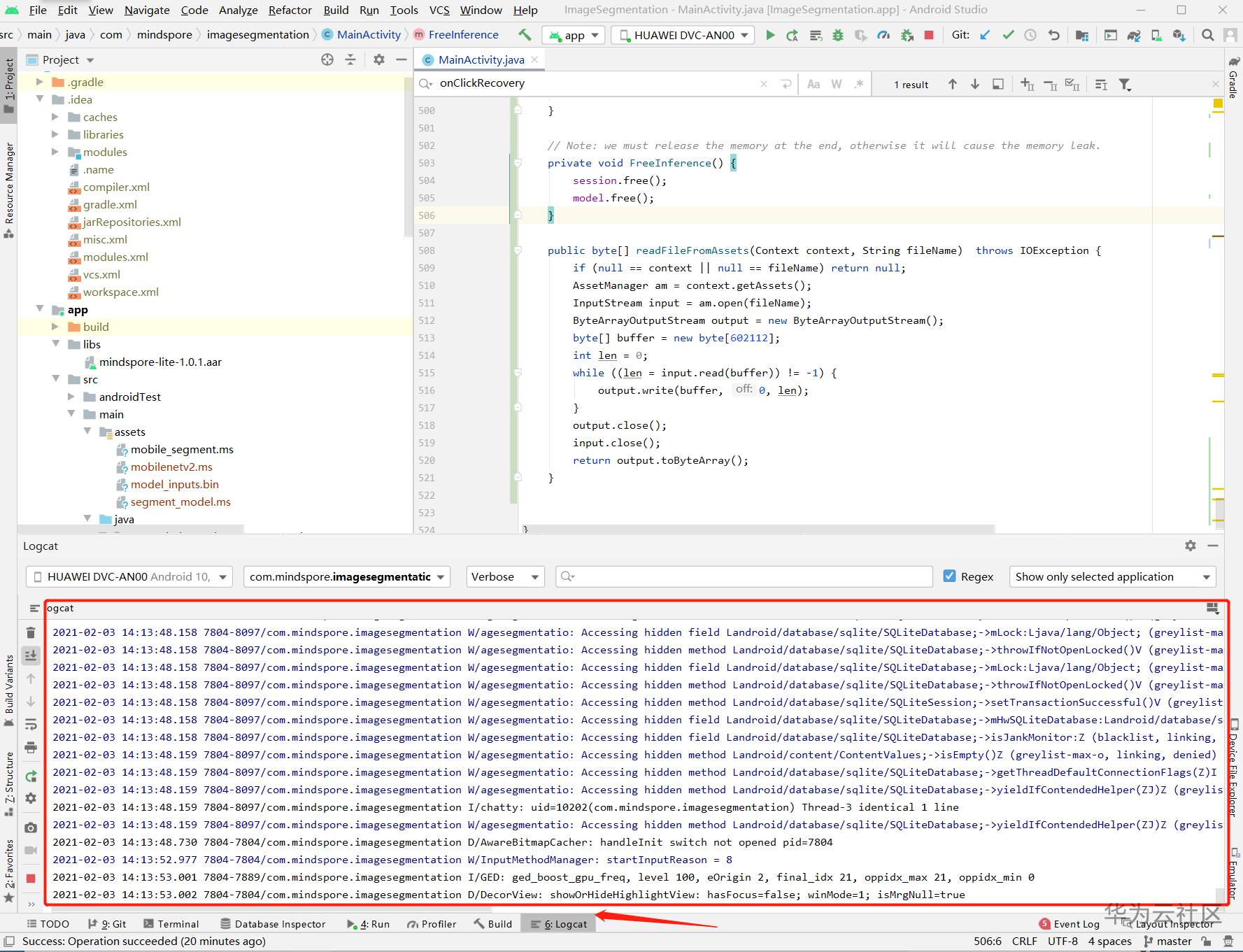This screenshot has height=952, width=1243.
Task: Click the logcat search filter field
Action: click(x=745, y=576)
